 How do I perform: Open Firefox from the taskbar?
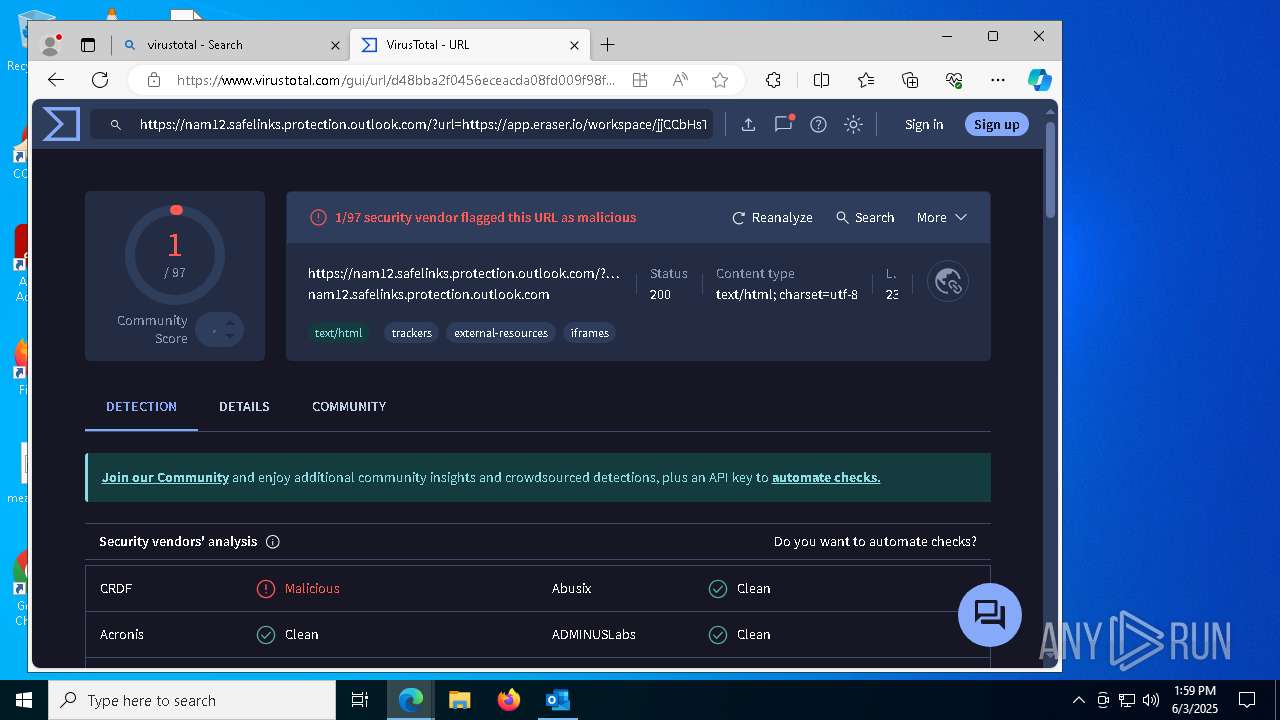click(x=508, y=700)
